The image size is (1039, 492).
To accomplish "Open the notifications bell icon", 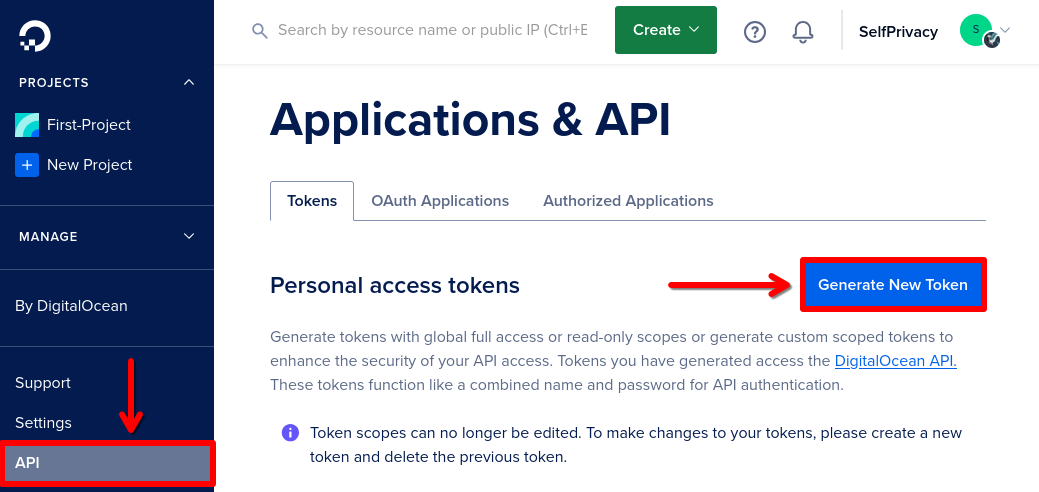I will 803,31.
